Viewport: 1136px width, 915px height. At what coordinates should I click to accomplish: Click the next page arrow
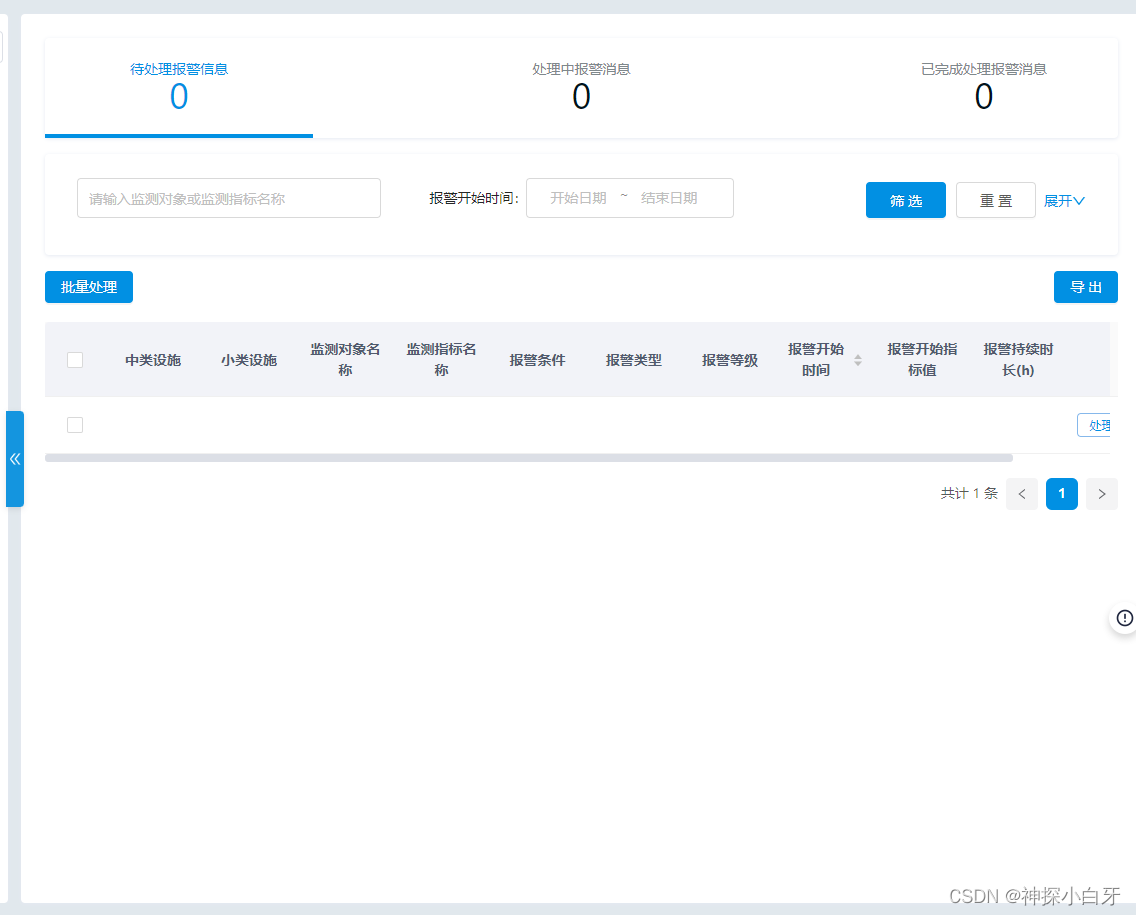(x=1101, y=494)
